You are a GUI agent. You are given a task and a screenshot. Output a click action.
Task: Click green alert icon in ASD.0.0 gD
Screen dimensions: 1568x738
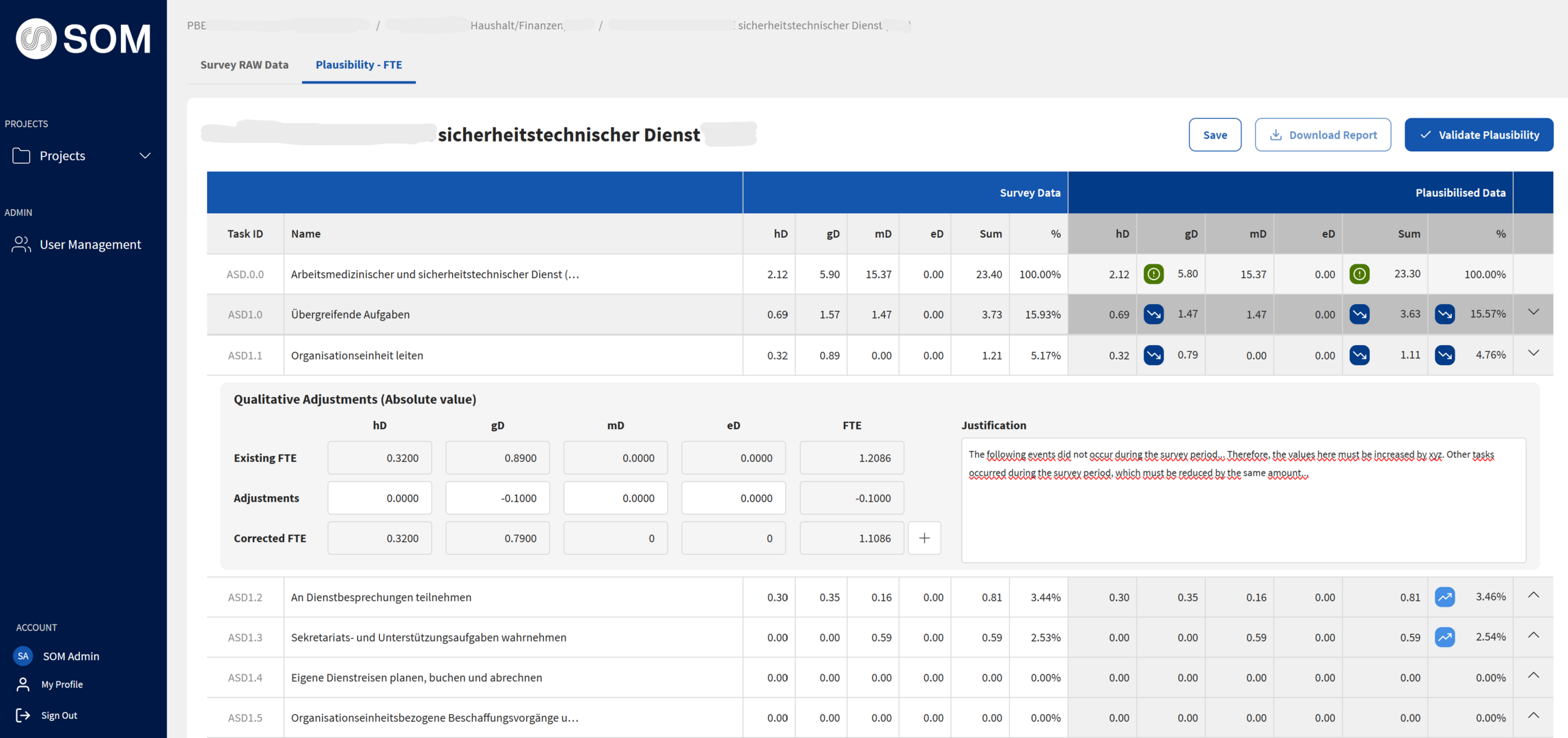[x=1153, y=274]
